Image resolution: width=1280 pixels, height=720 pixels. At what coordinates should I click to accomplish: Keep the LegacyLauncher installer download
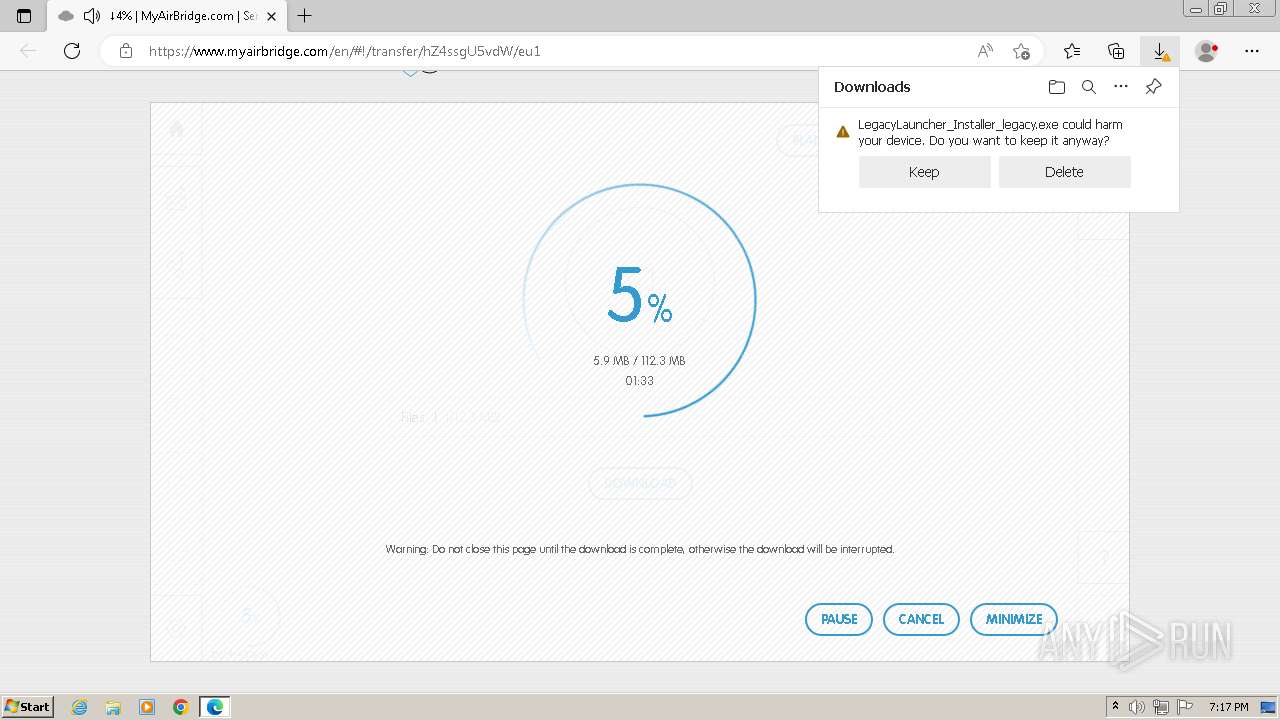point(924,172)
